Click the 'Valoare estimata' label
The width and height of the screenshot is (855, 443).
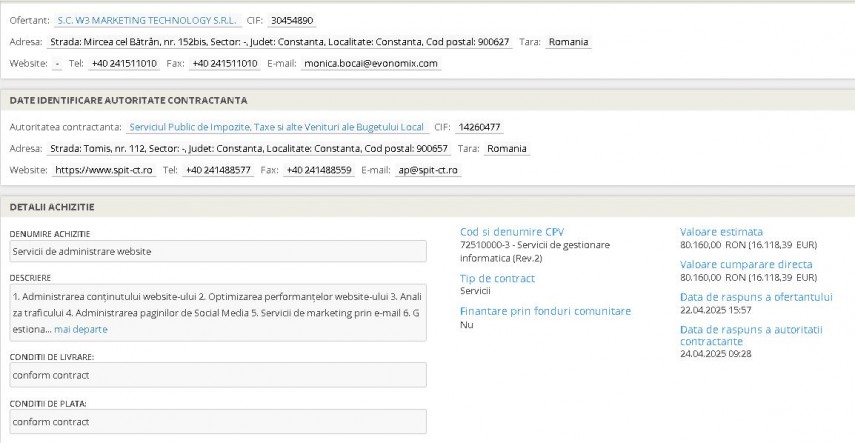pos(721,232)
